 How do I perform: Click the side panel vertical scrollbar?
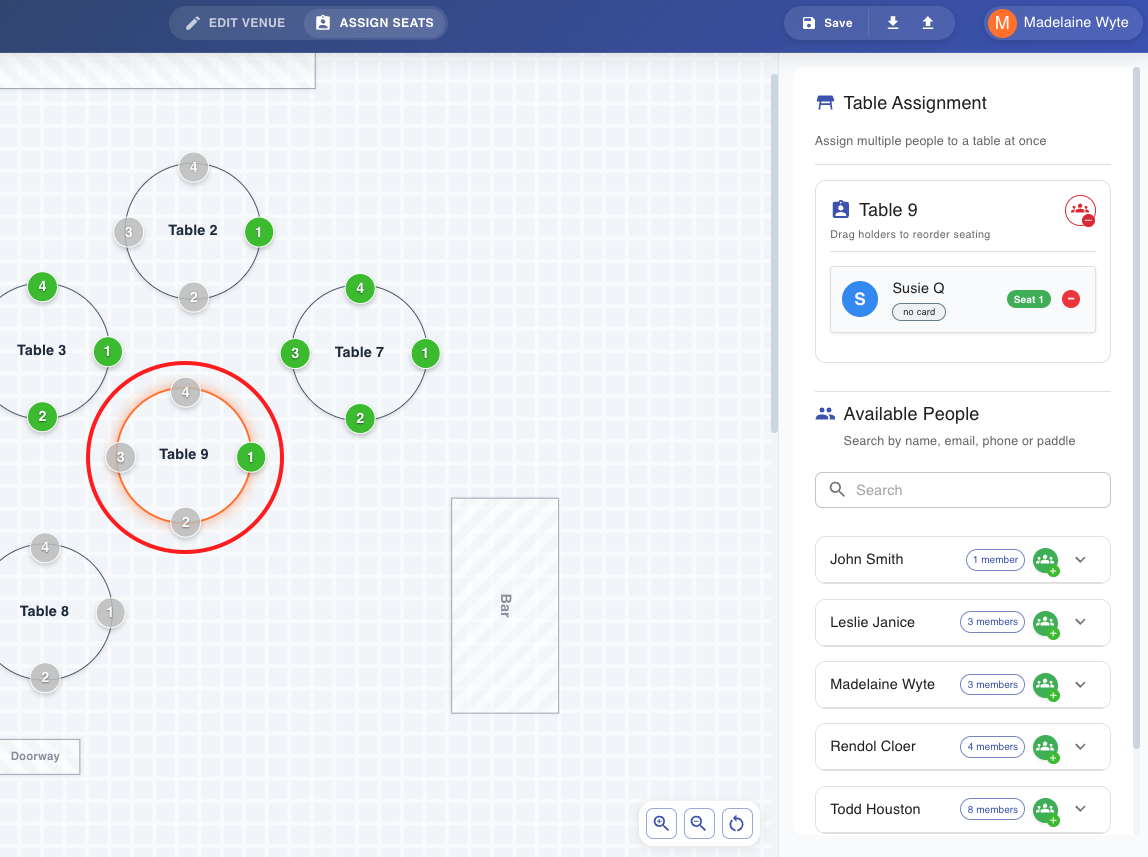[x=1136, y=408]
